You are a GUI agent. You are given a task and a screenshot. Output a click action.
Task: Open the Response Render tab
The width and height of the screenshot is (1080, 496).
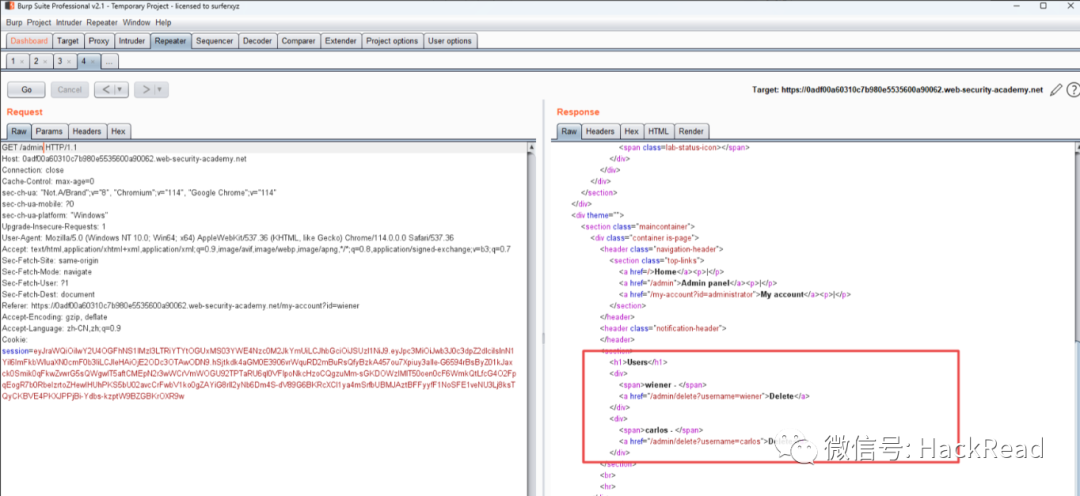point(691,131)
